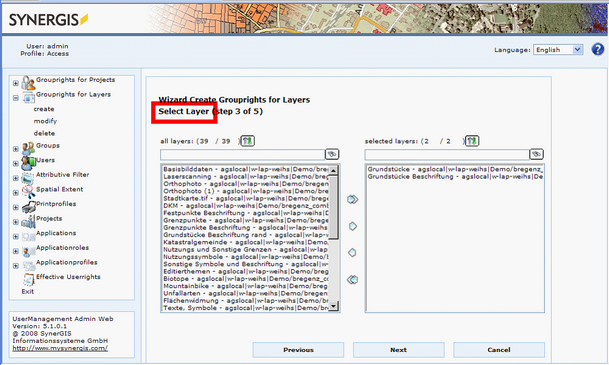This screenshot has width=609, height=365.
Task: Select modify under Grouprights for Layers
Action: (x=45, y=121)
